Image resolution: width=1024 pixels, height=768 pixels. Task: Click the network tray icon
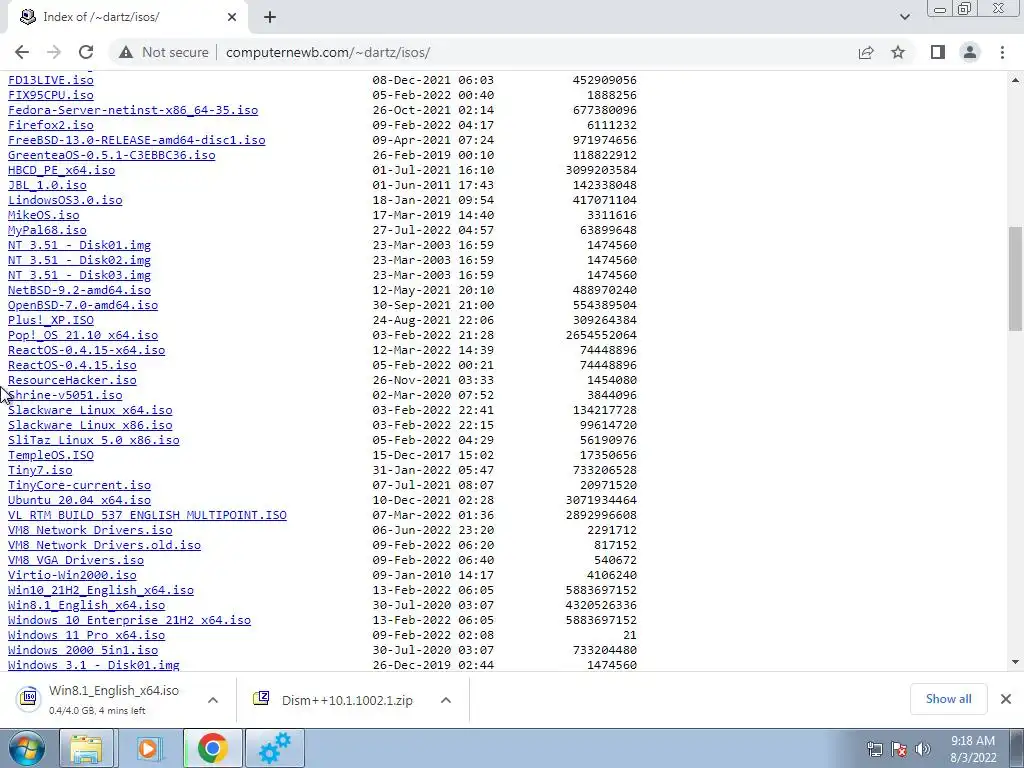tap(874, 749)
